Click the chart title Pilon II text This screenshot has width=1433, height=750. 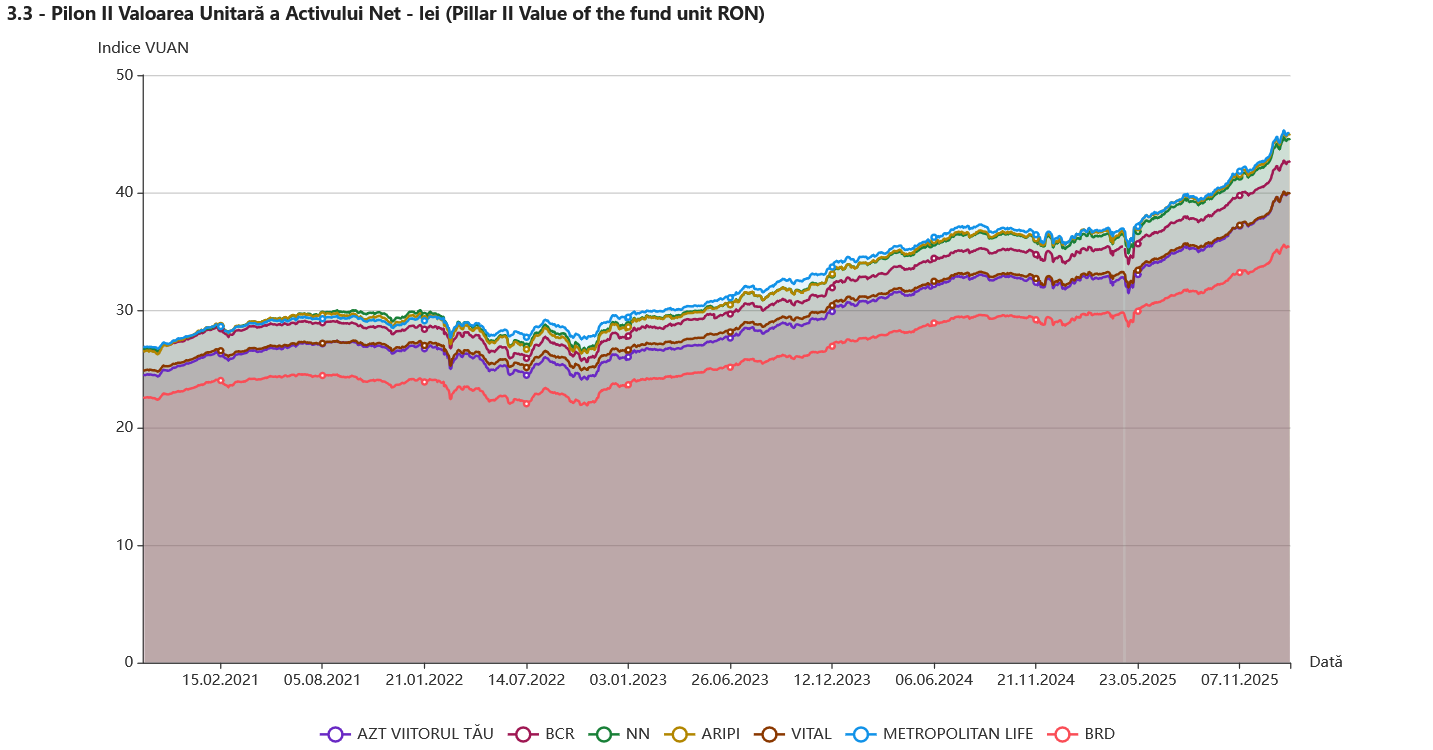point(385,14)
